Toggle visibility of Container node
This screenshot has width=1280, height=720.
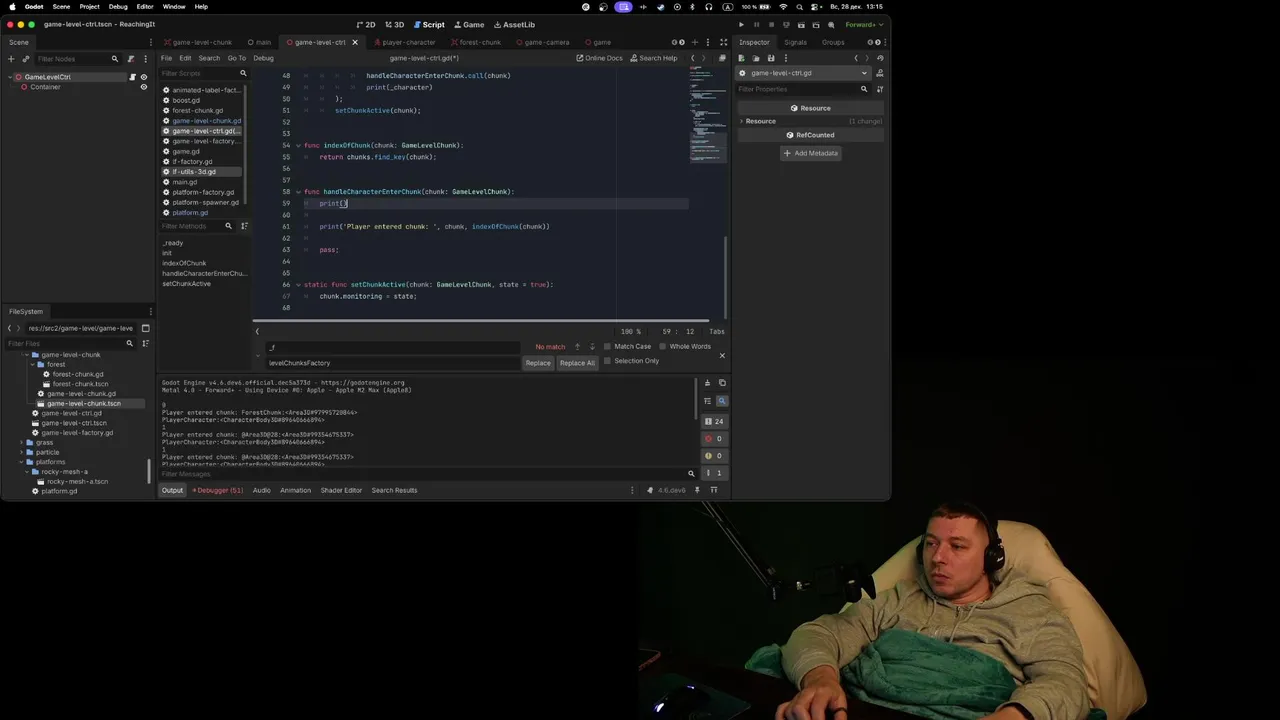click(x=143, y=87)
